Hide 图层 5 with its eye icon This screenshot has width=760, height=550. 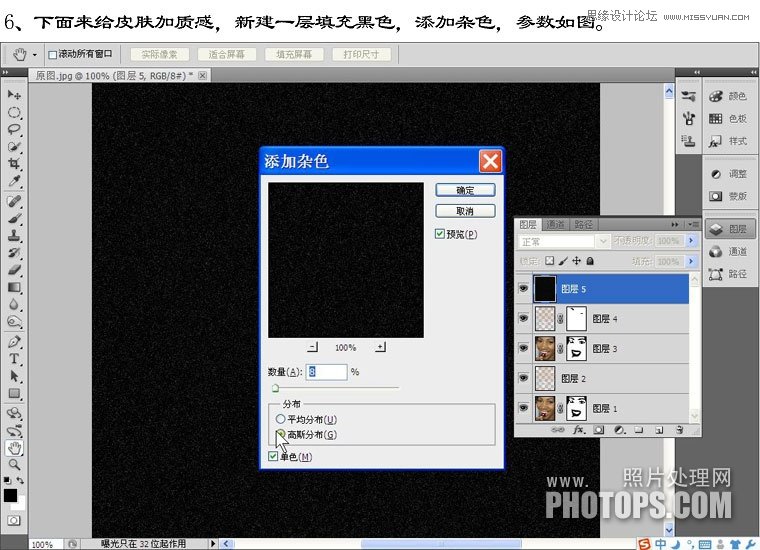(523, 289)
